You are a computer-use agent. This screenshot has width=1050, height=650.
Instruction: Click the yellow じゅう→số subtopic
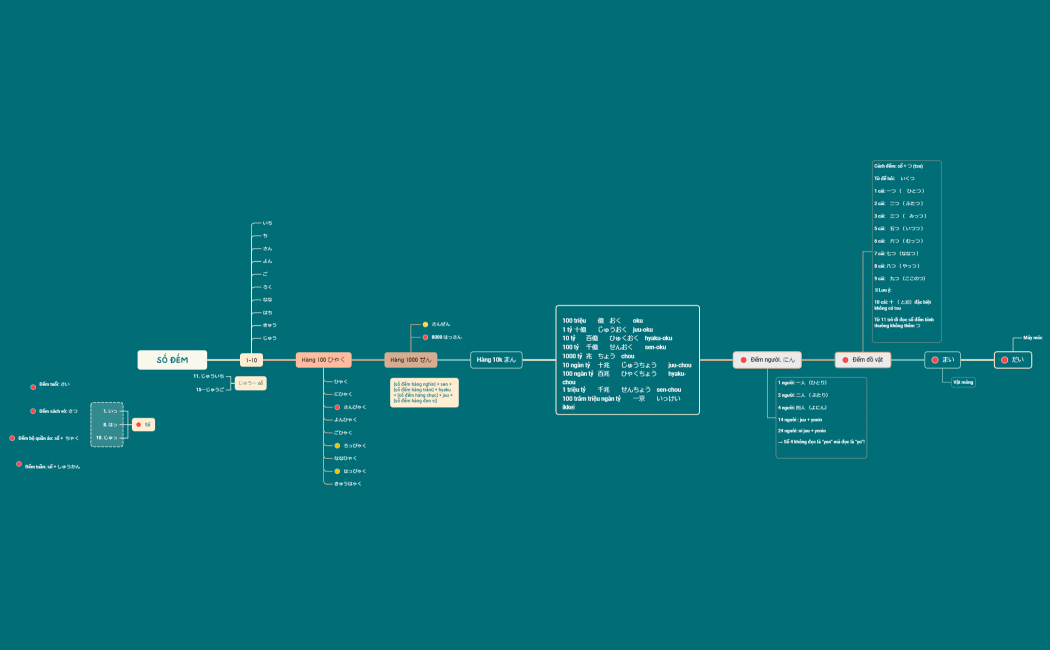tap(251, 383)
